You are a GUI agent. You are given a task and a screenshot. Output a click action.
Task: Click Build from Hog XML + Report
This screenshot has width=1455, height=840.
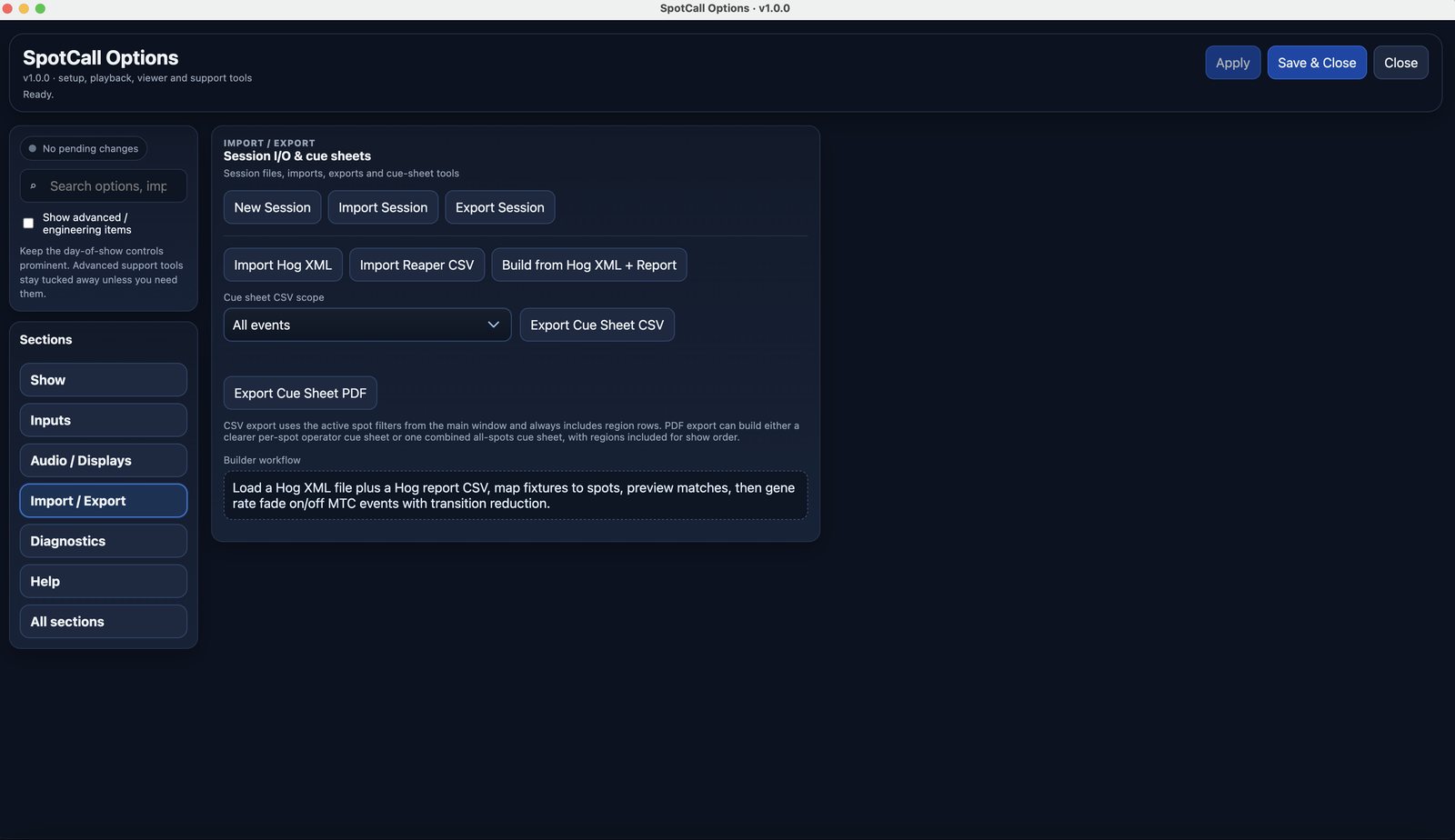589,265
